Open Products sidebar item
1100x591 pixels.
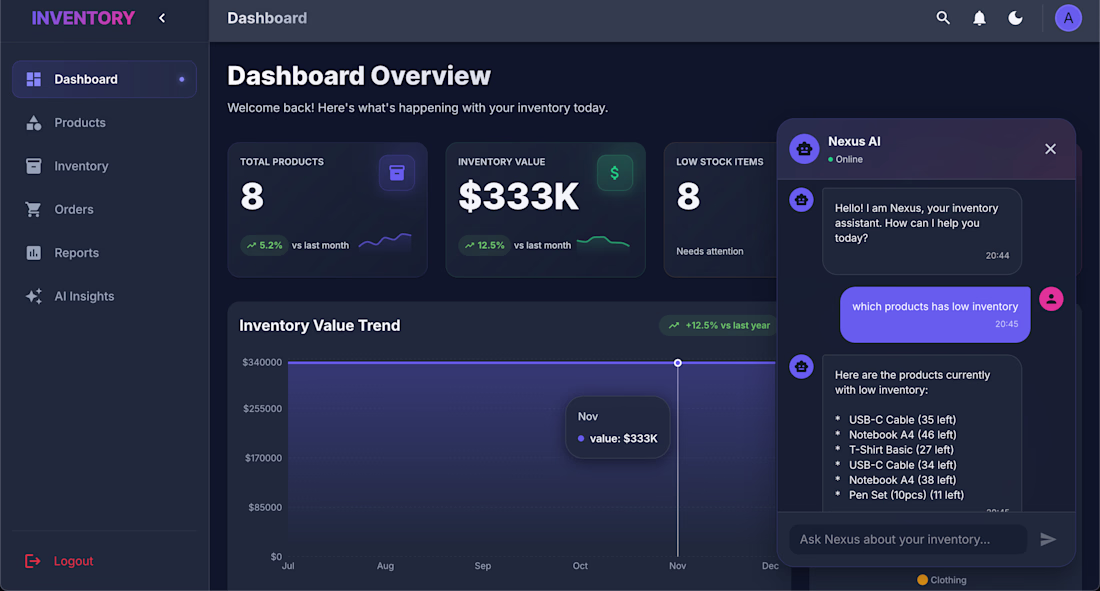105,123
